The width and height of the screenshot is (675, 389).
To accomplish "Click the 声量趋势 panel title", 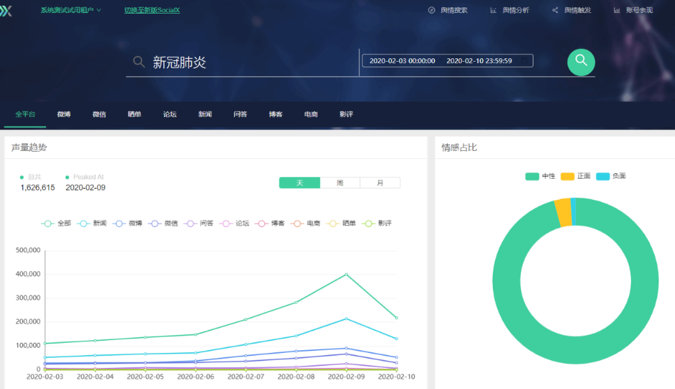I will pos(29,148).
